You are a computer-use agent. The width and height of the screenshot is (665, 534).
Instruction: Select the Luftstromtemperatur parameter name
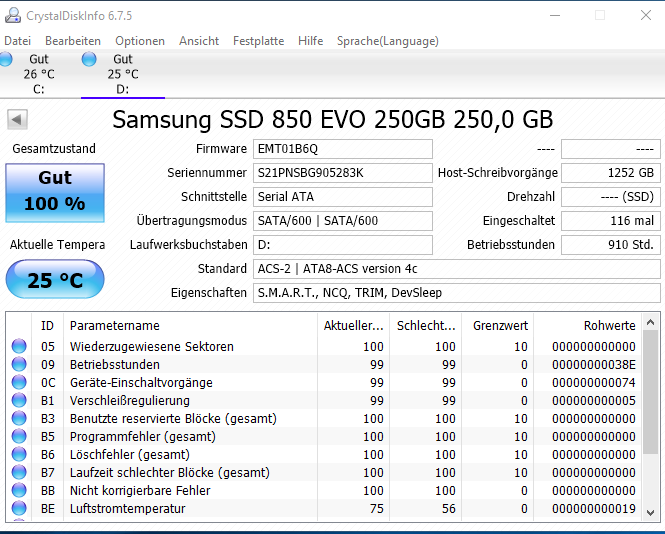(128, 509)
